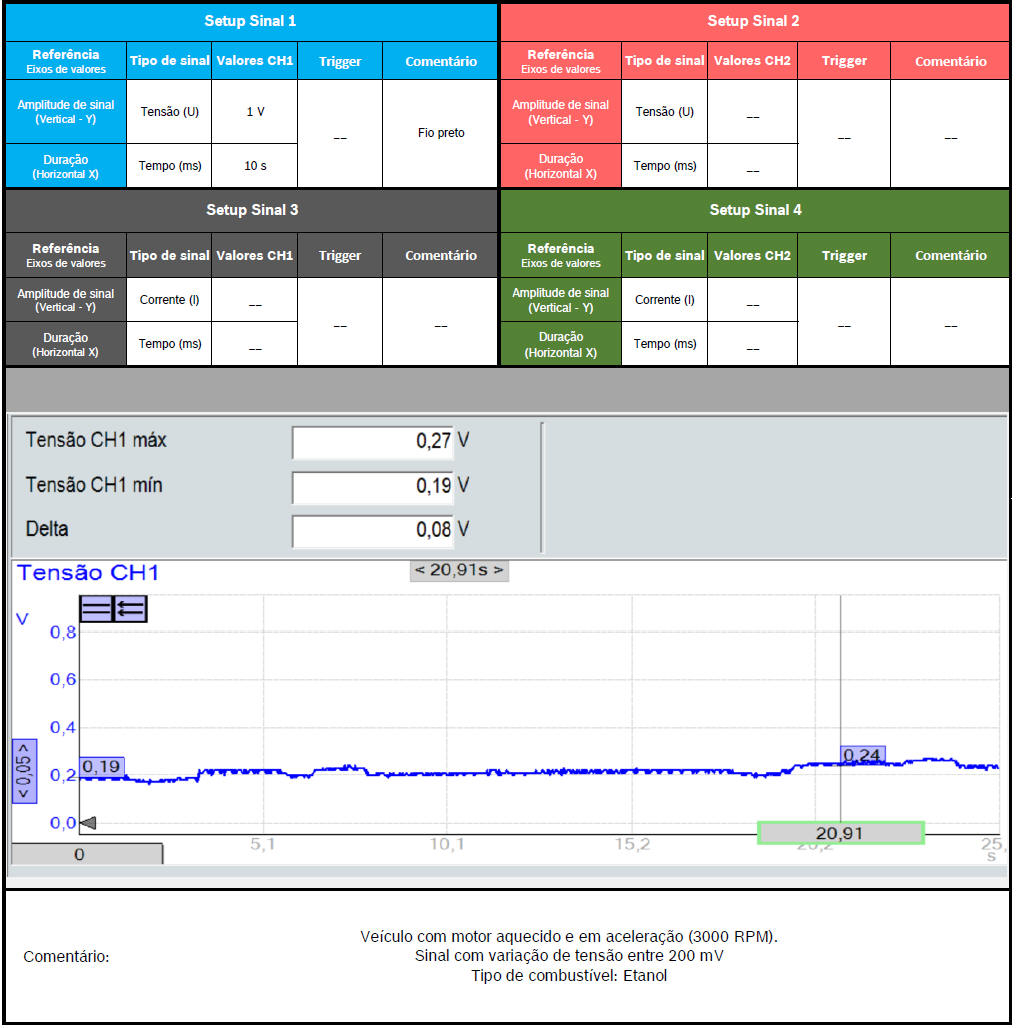Select the Setup Sinal 3 header
The width and height of the screenshot is (1016, 1028).
coord(251,210)
